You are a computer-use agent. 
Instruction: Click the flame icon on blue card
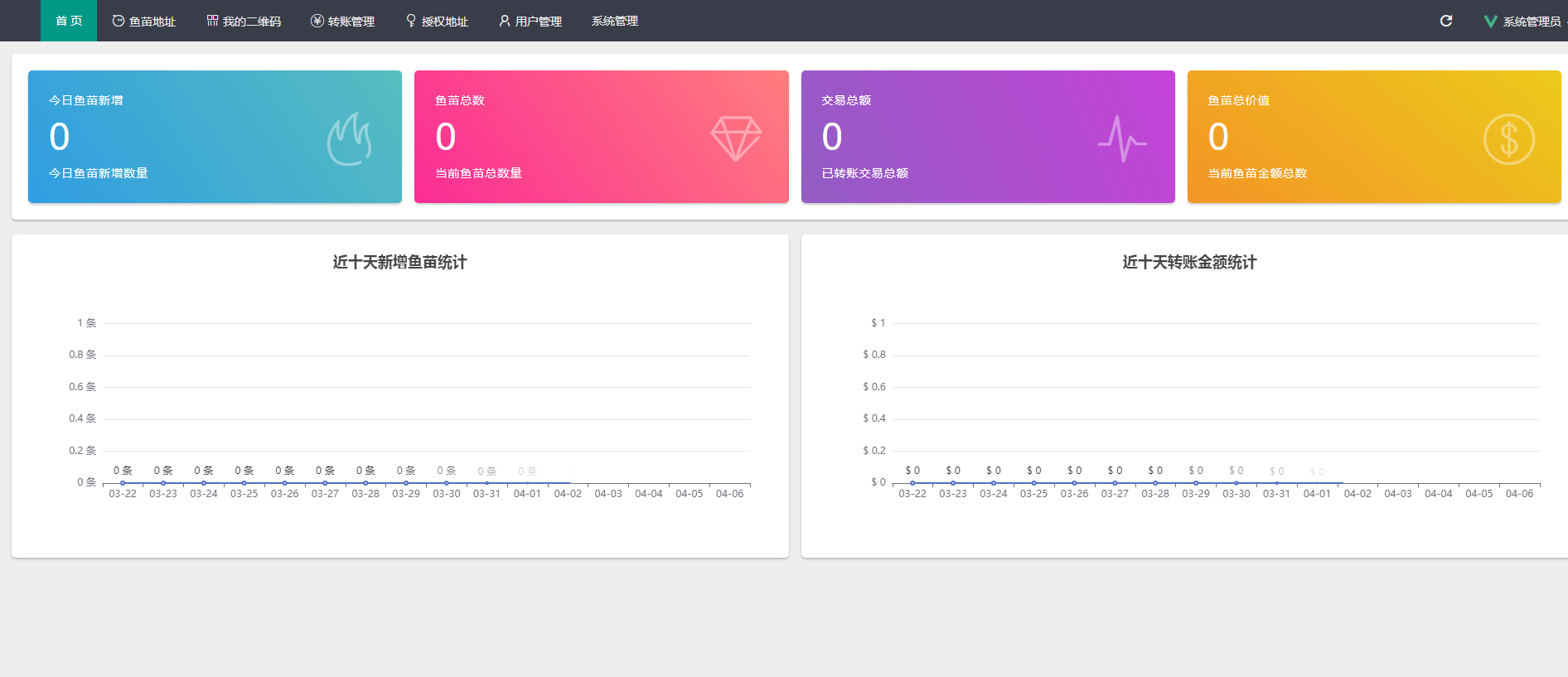click(x=349, y=139)
